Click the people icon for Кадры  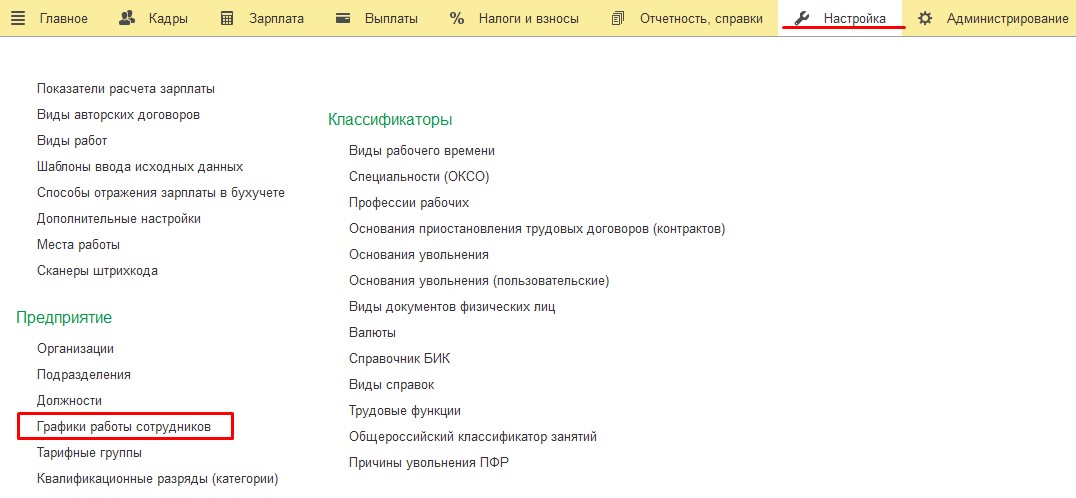point(127,18)
